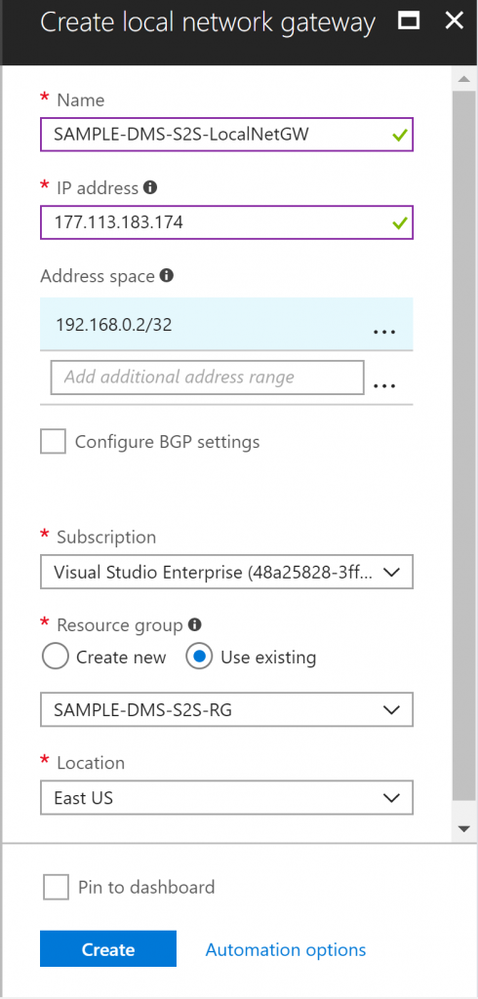Select the Create new radio button
The image size is (478, 999).
tap(55, 657)
